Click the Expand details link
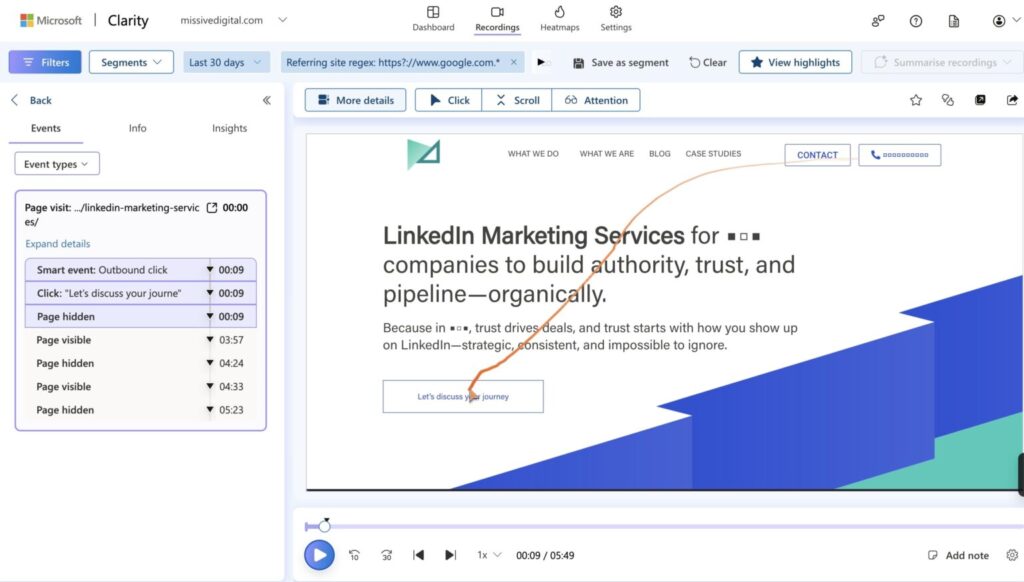The height and width of the screenshot is (582, 1024). coord(58,244)
